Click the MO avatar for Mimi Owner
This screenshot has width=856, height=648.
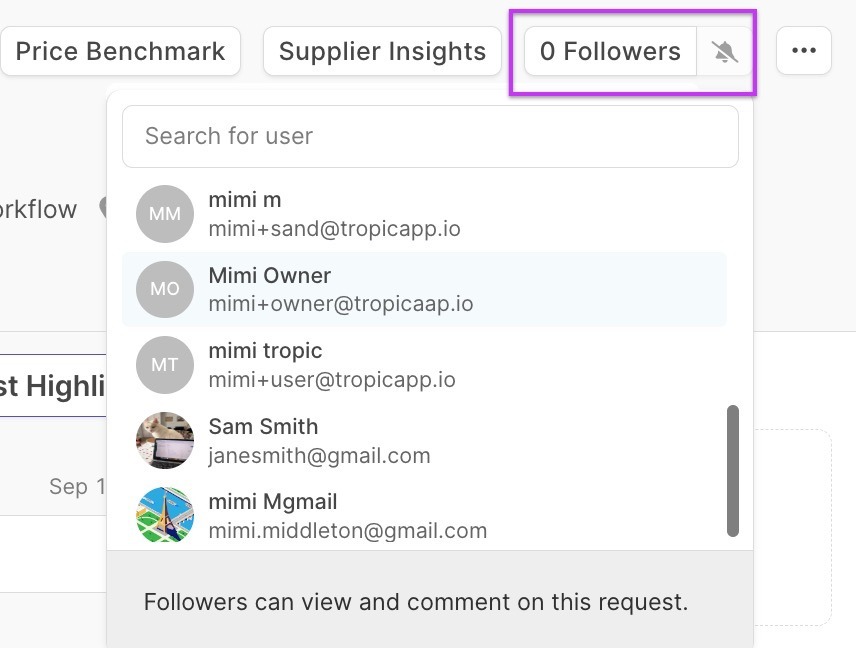click(165, 289)
